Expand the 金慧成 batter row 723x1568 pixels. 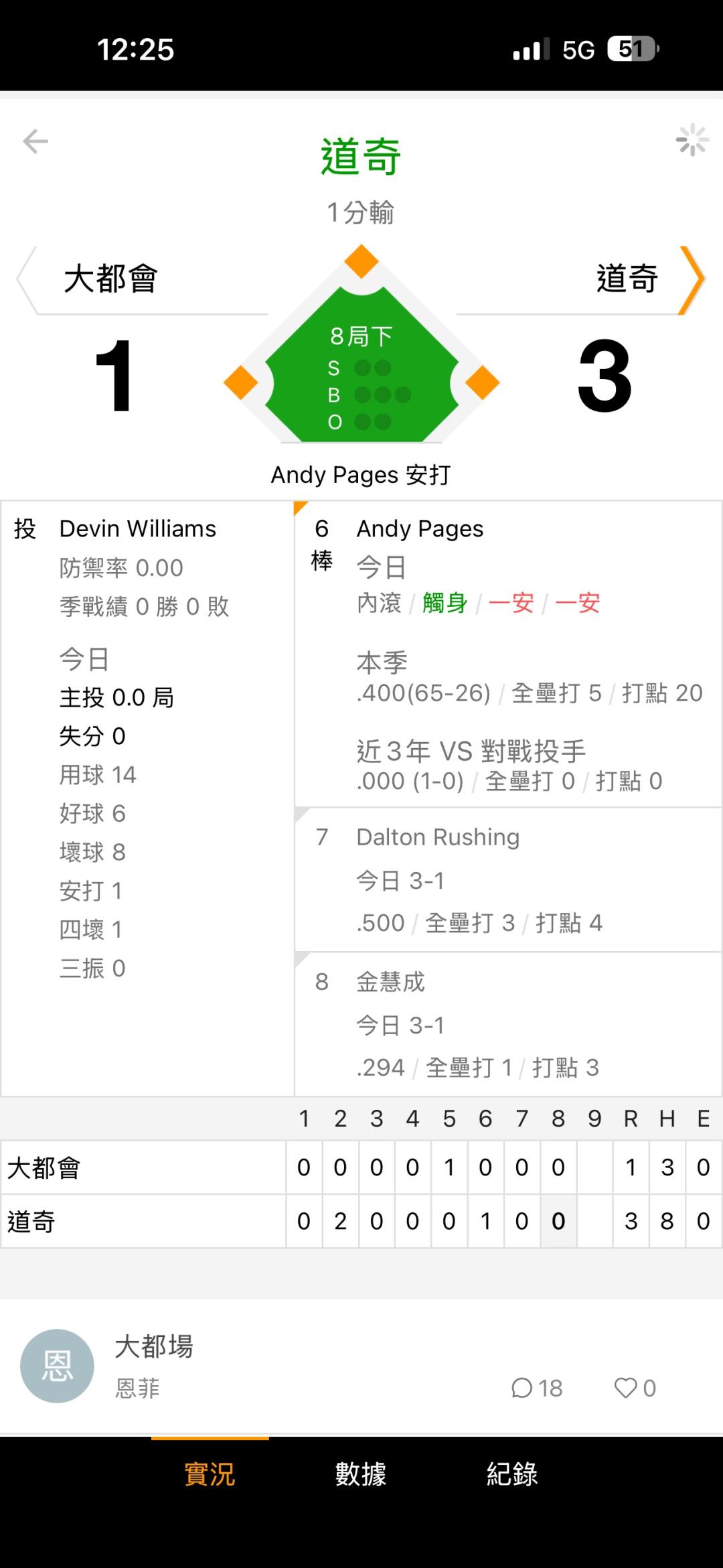click(x=507, y=1023)
